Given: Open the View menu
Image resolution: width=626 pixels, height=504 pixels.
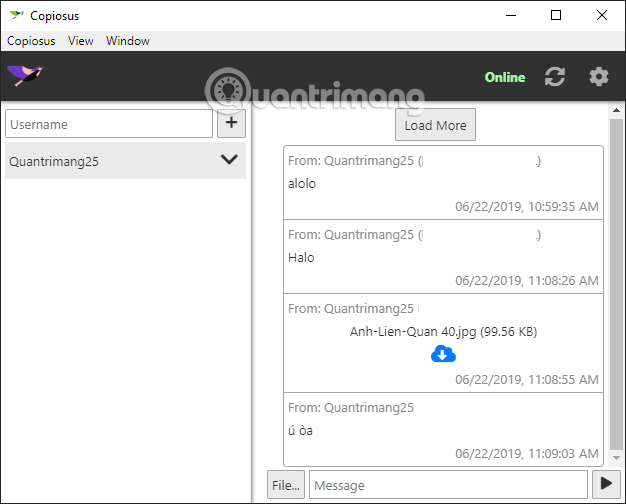Looking at the screenshot, I should tap(81, 41).
